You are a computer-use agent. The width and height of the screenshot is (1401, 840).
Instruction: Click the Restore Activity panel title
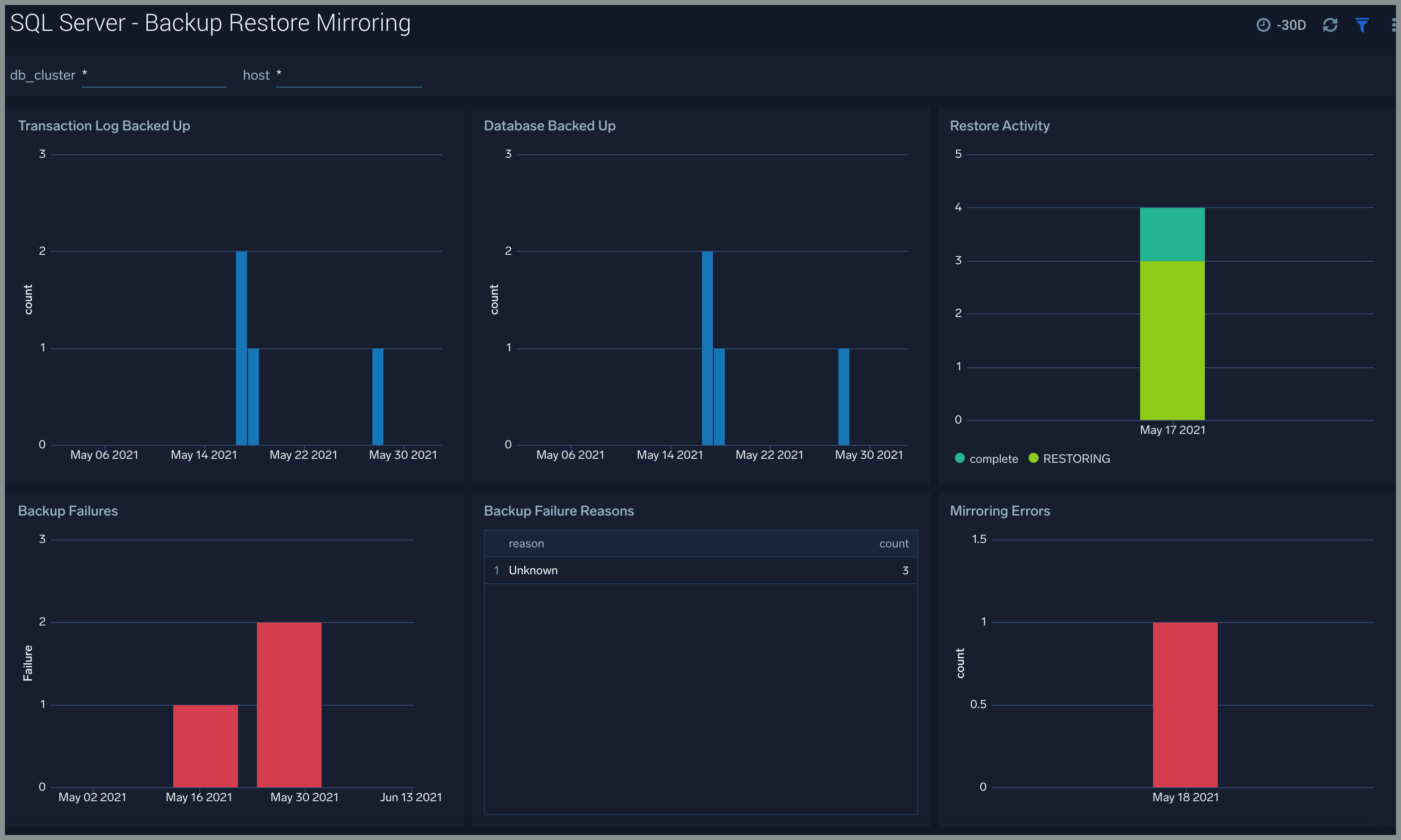(x=1000, y=126)
